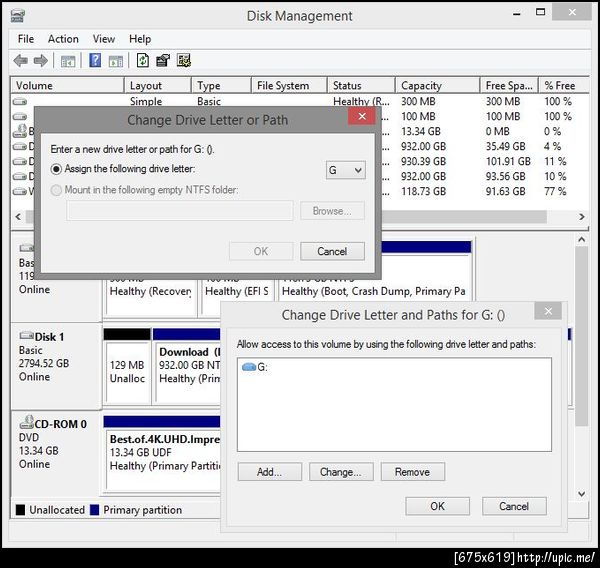Image resolution: width=600 pixels, height=568 pixels.
Task: Click the Browse... button
Action: (x=332, y=211)
